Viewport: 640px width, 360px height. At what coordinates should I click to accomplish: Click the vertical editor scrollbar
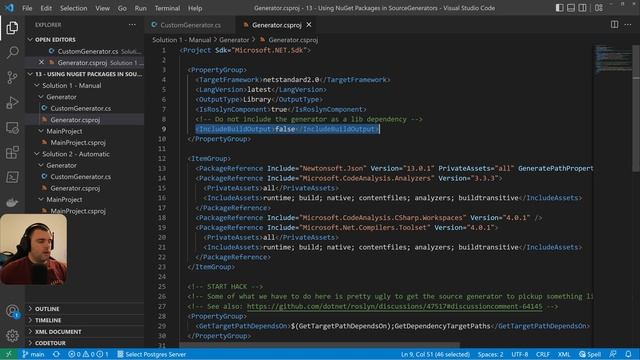636,108
